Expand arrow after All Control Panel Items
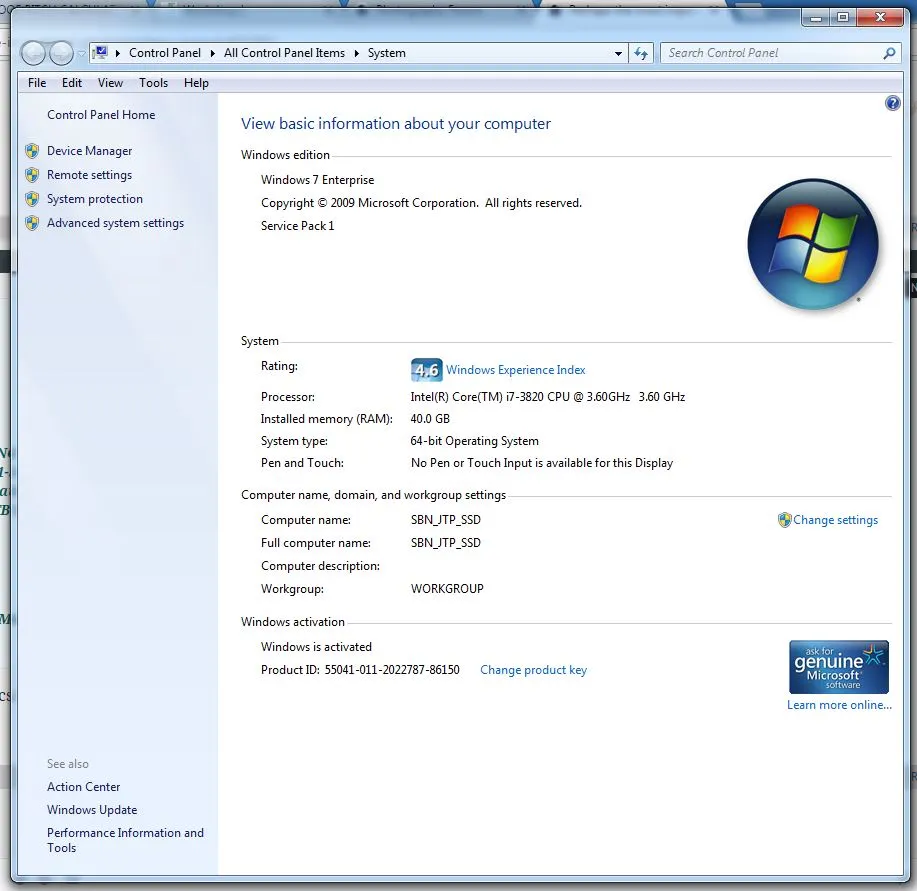917x891 pixels. (356, 53)
